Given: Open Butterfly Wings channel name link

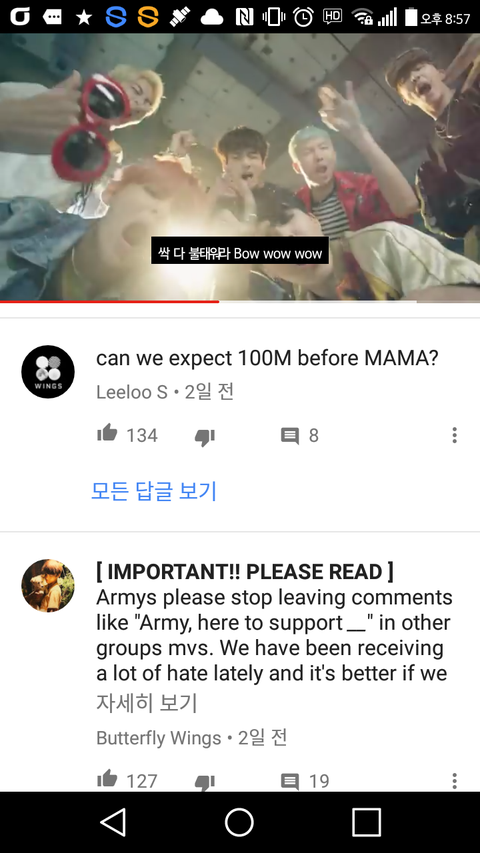Looking at the screenshot, I should click(x=159, y=738).
